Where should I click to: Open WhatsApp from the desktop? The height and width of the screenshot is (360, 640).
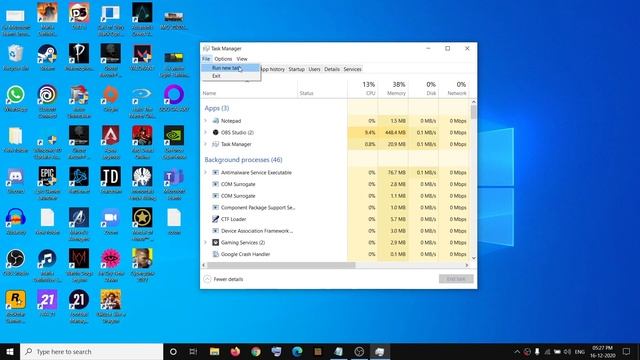[16, 98]
